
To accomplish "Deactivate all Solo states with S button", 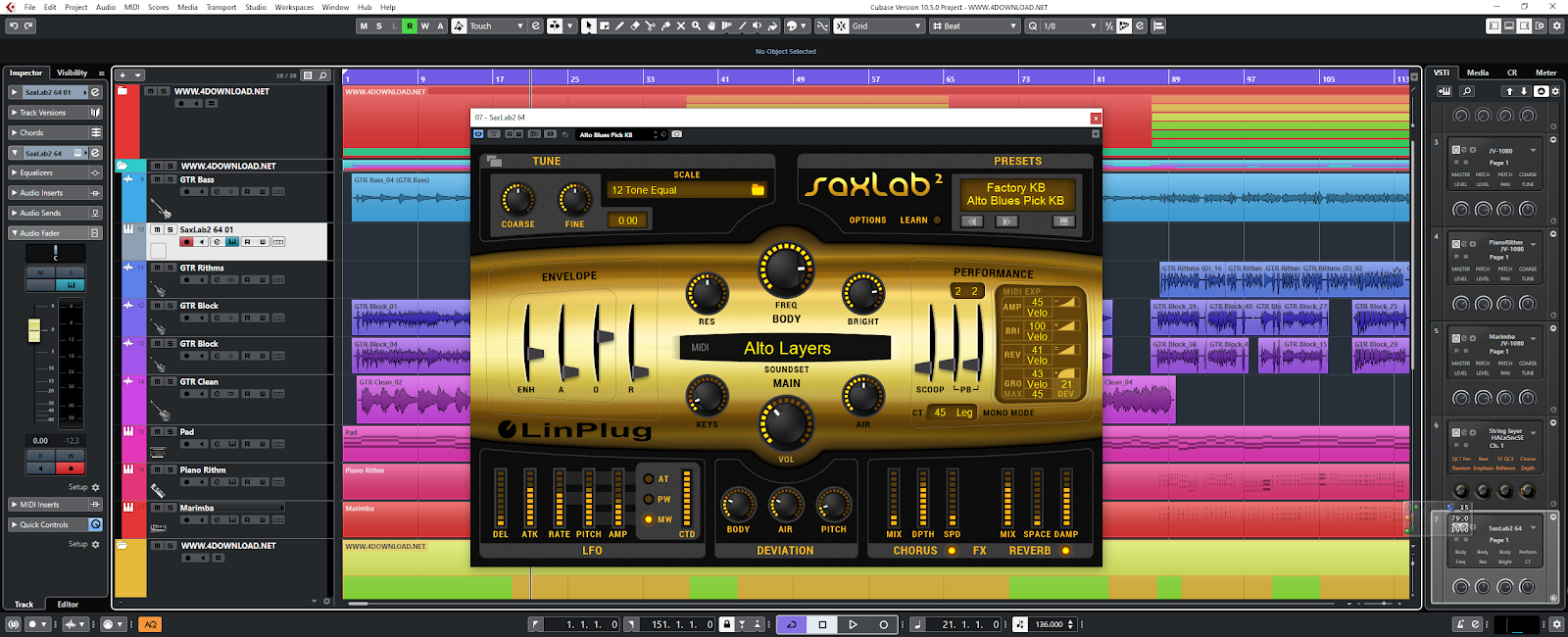I will pos(379,25).
